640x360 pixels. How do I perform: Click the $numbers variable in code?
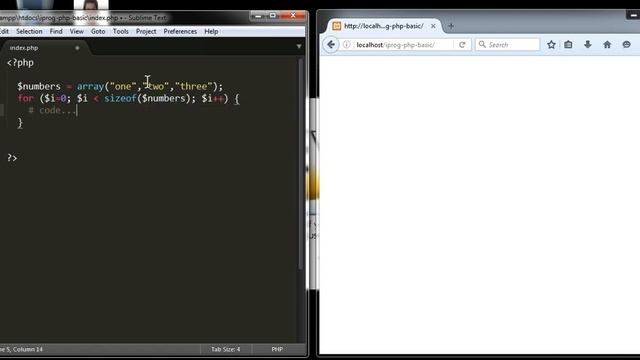coord(39,87)
